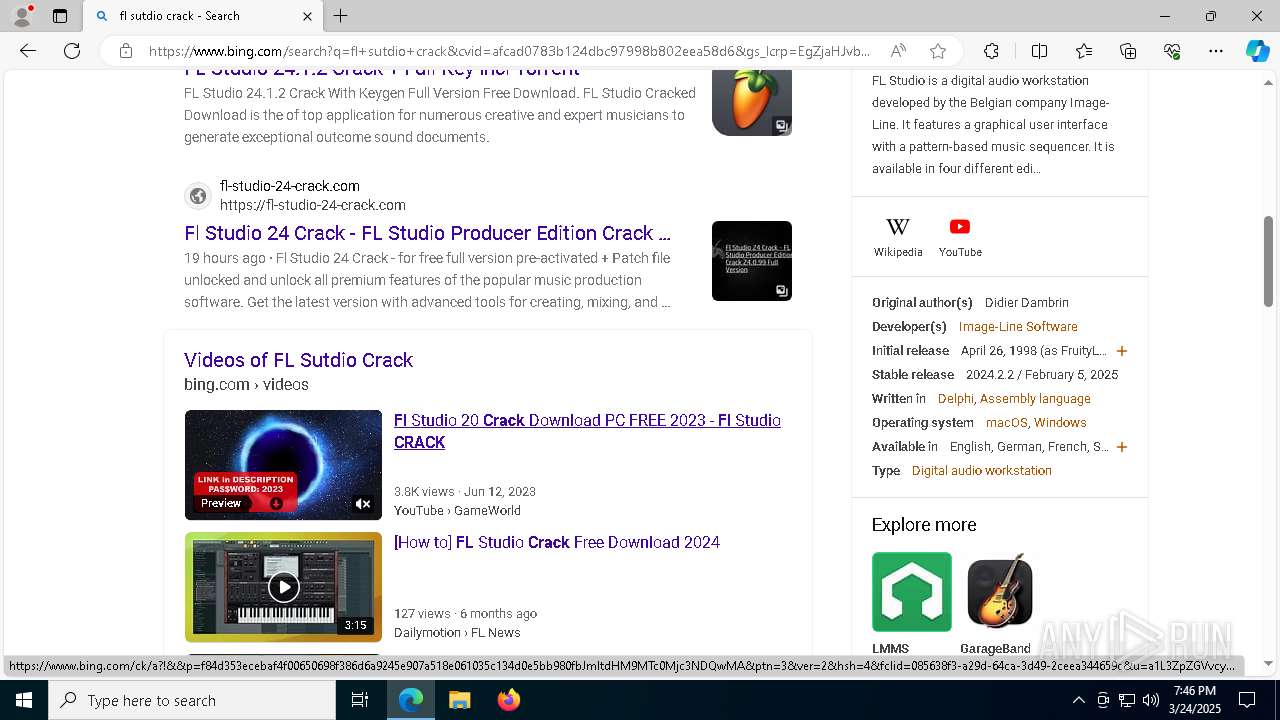Open Copilot sidebar

(1257, 51)
